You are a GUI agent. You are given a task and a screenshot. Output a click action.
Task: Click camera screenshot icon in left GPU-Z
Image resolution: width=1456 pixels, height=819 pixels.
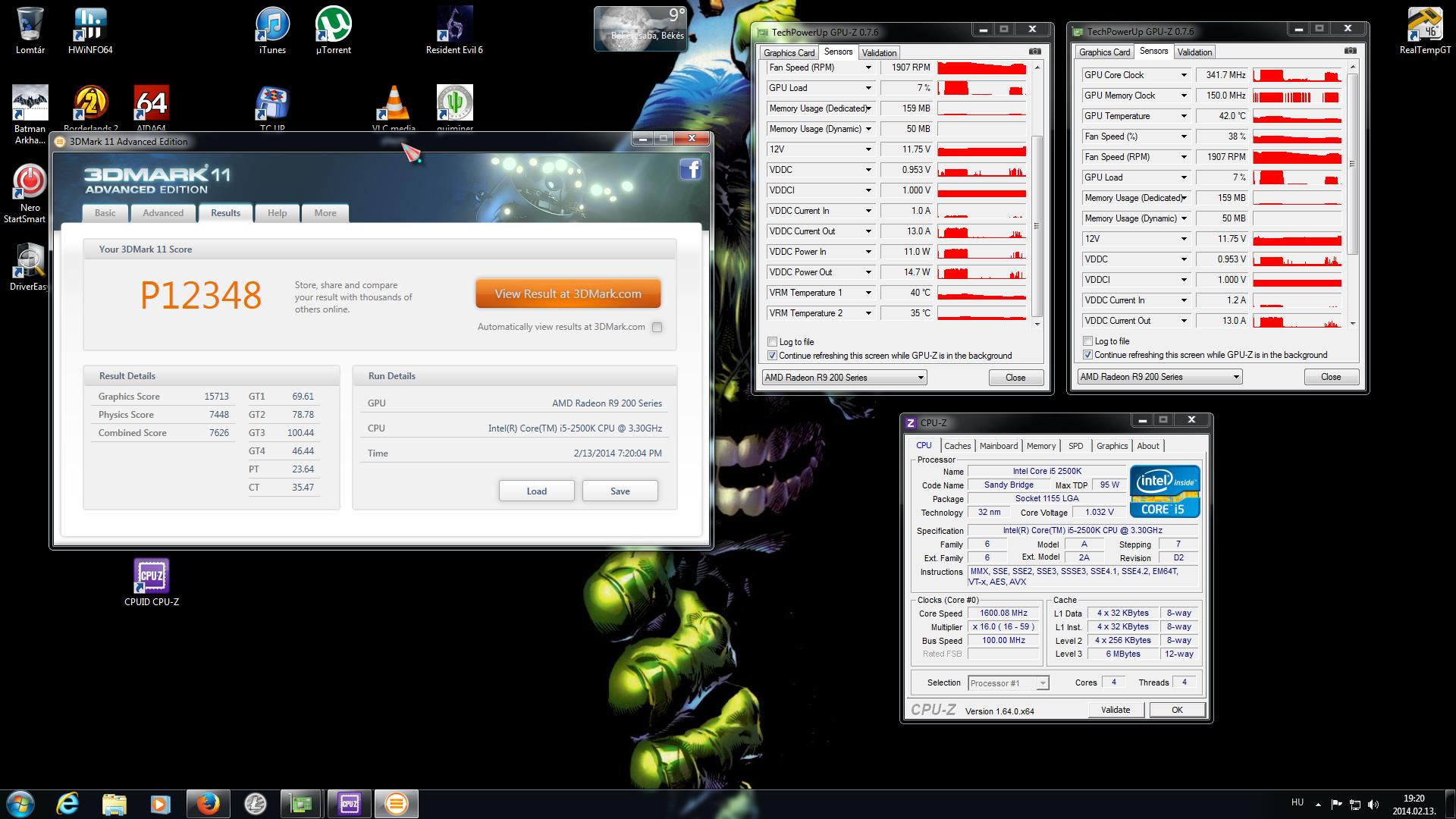click(x=1035, y=52)
